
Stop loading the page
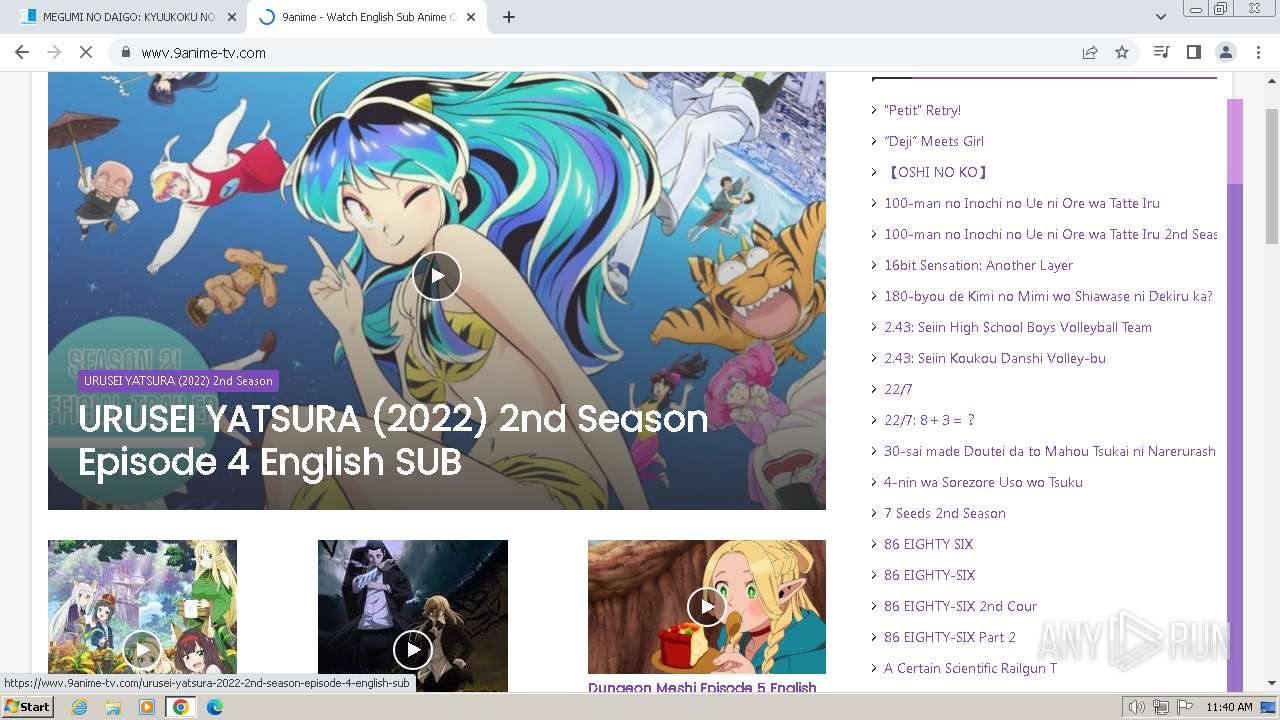pyautogui.click(x=86, y=52)
